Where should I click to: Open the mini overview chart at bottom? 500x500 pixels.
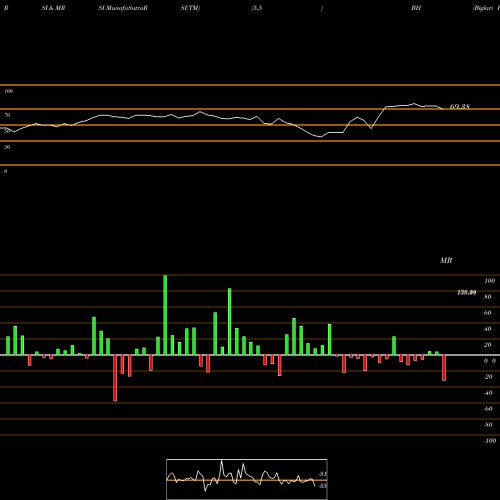click(x=247, y=479)
